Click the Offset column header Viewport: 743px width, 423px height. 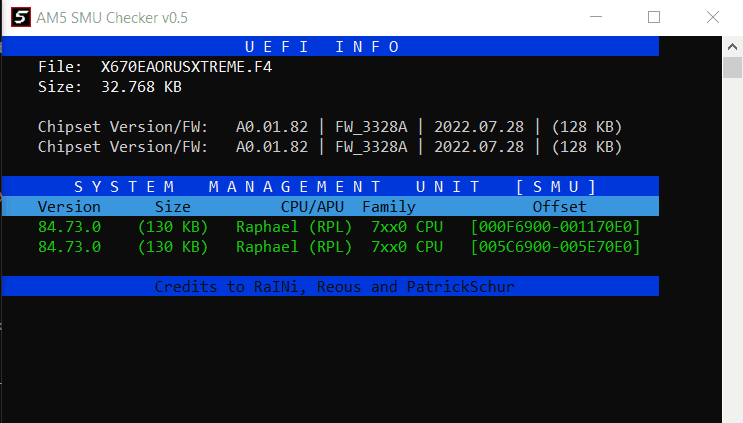[560, 207]
